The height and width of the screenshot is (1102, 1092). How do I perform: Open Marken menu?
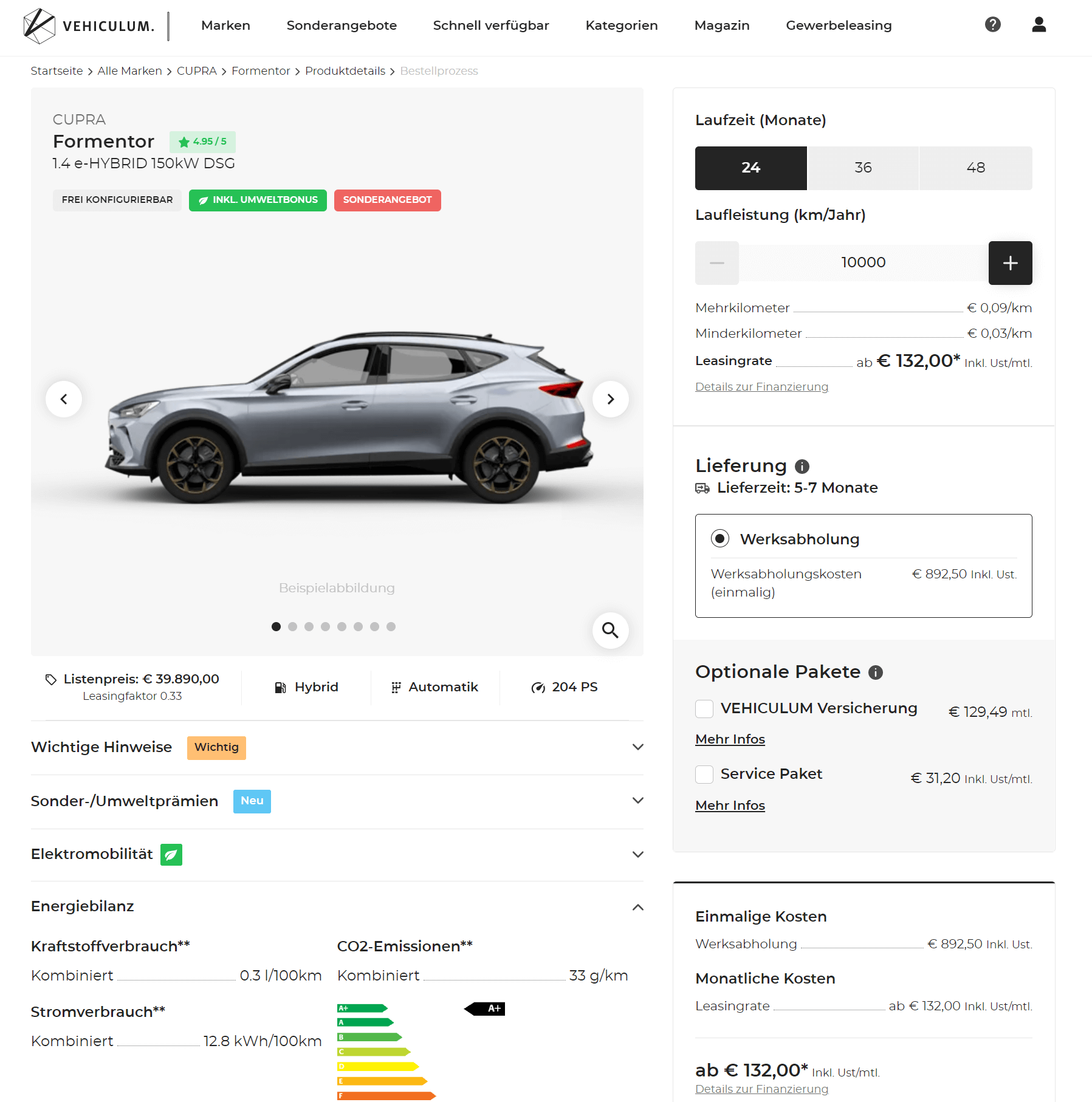tap(225, 26)
